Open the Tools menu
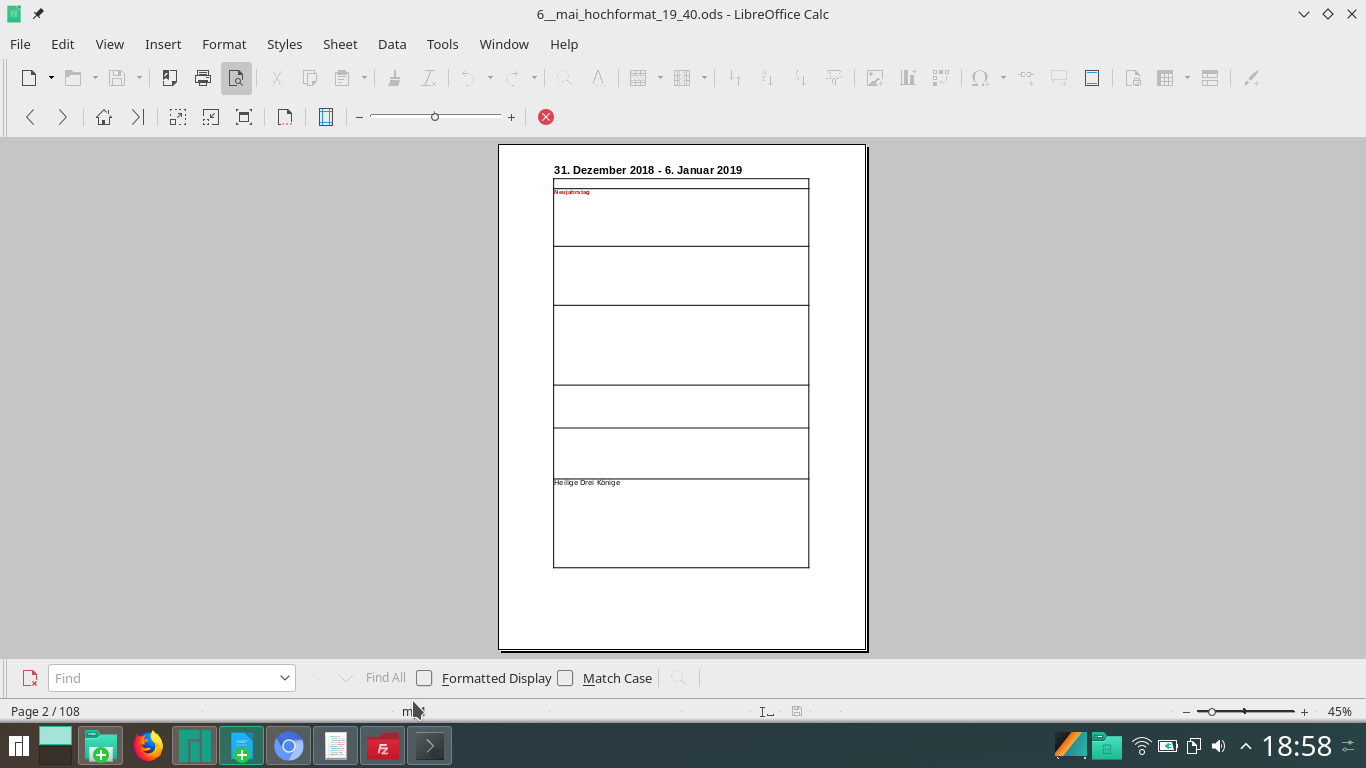1366x768 pixels. pyautogui.click(x=442, y=44)
